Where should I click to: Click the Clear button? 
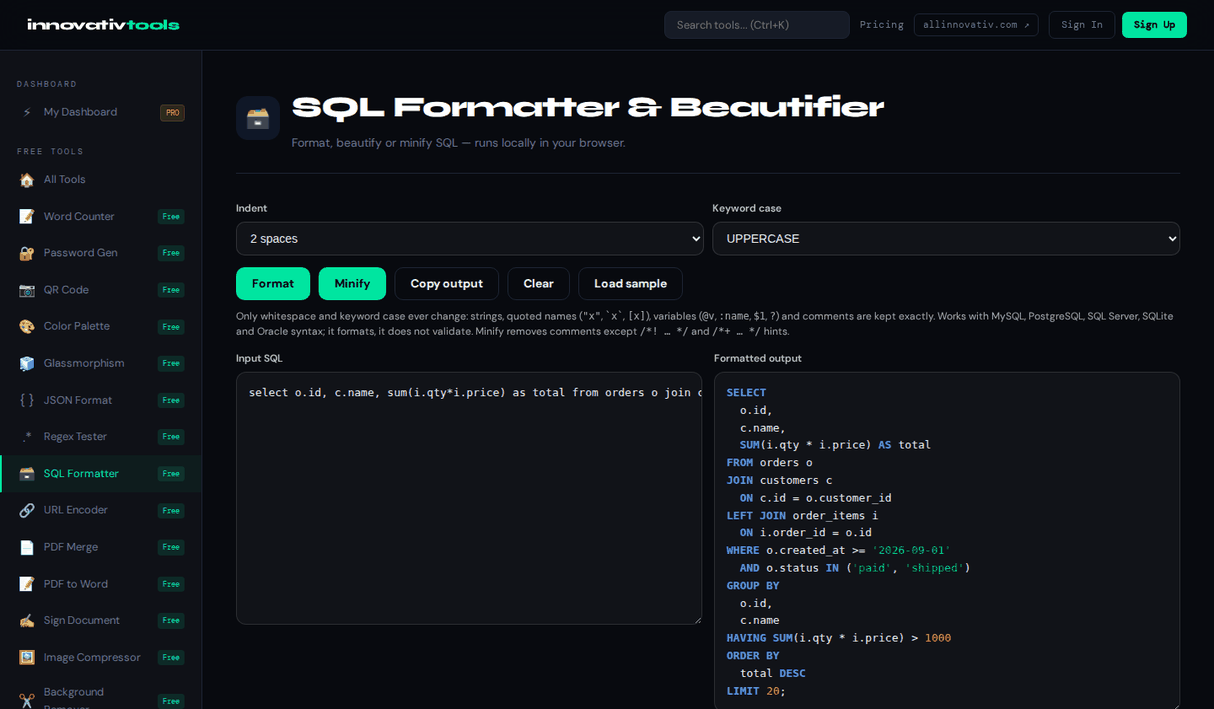538,283
